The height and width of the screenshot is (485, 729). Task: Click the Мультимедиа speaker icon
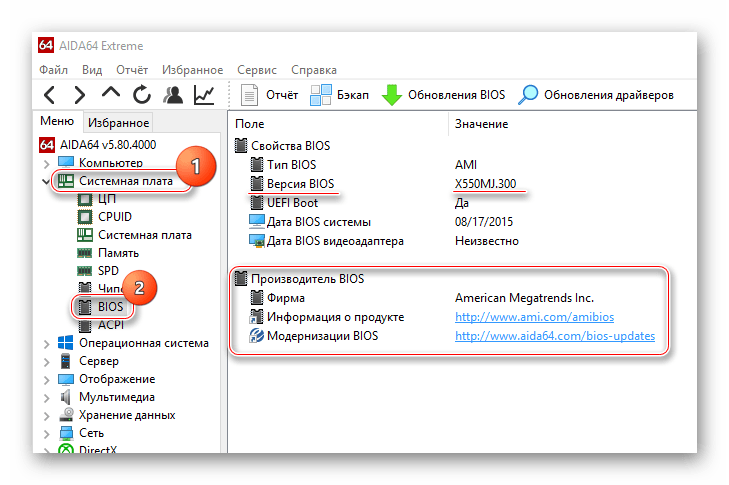[66, 397]
